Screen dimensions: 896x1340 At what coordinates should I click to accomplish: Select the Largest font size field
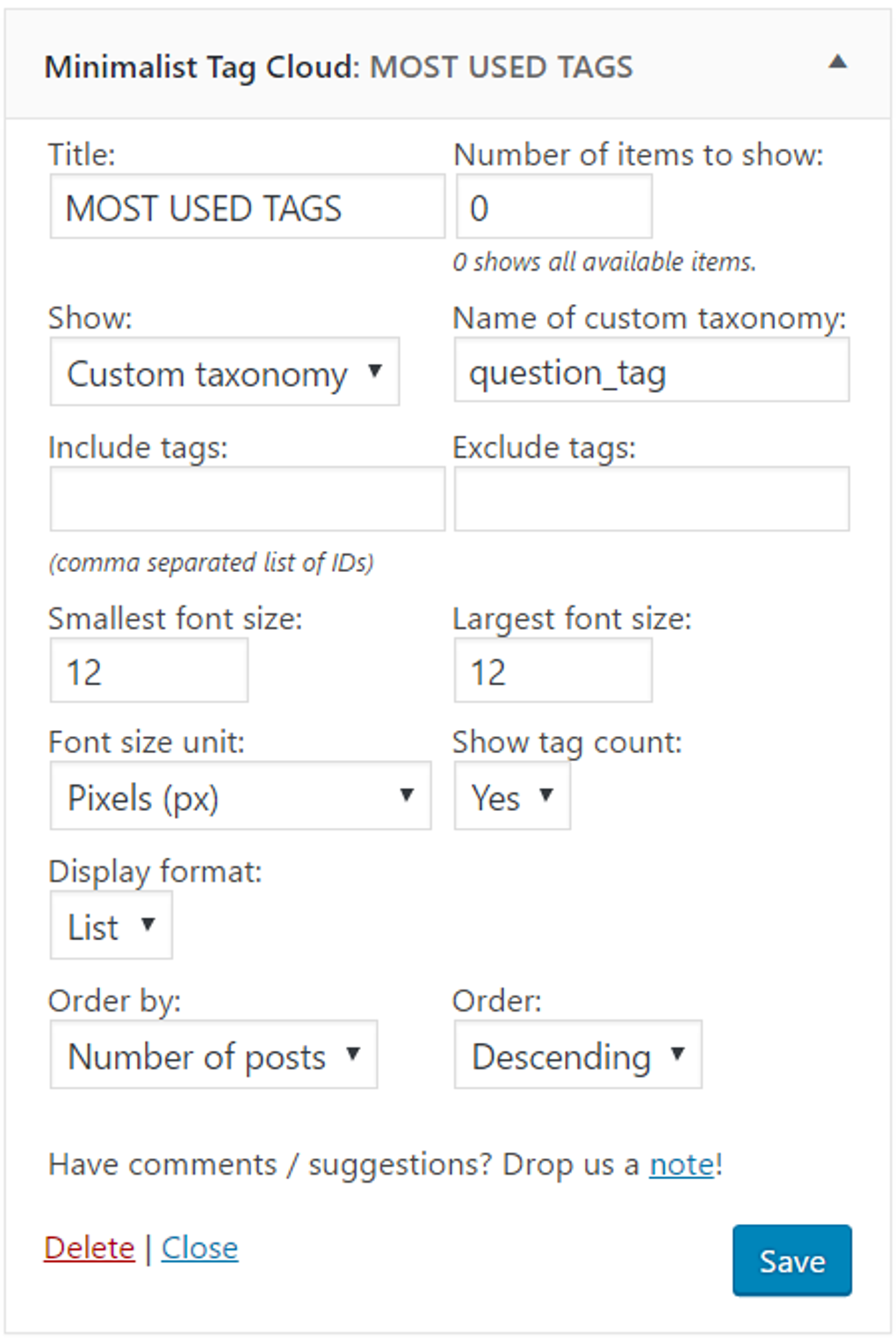[x=553, y=670]
